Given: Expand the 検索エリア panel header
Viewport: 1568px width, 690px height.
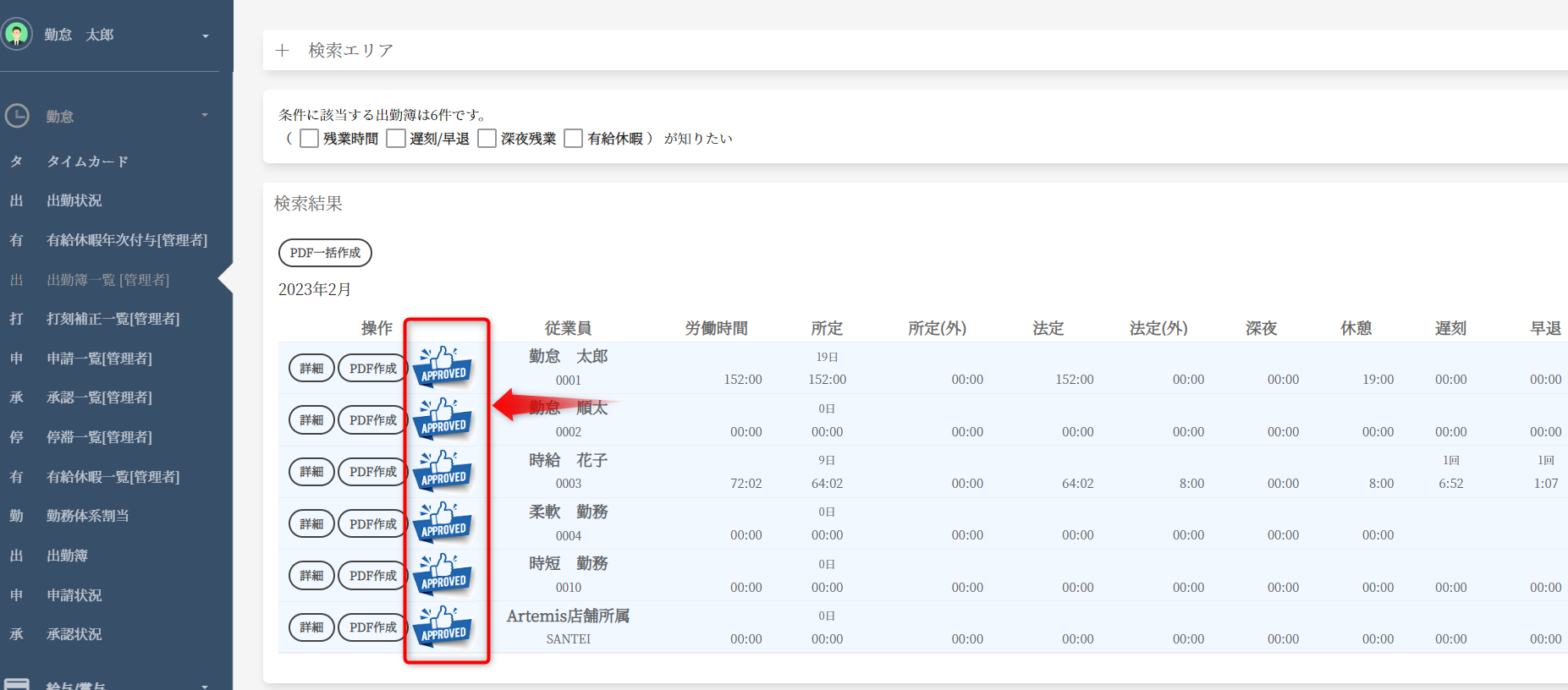Looking at the screenshot, I should (350, 51).
